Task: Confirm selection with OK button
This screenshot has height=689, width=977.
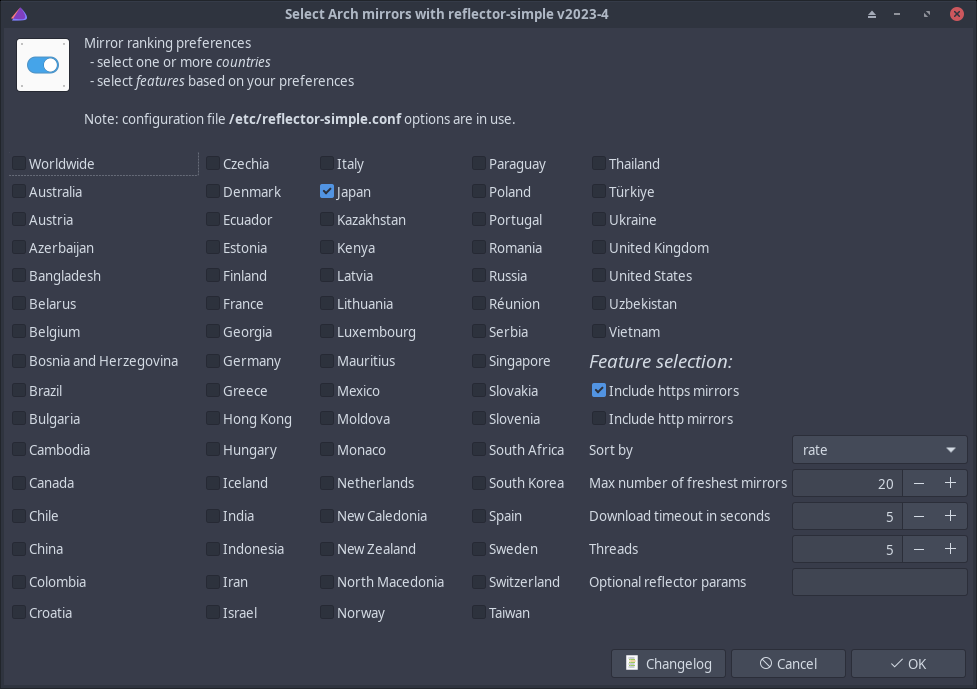Action: click(908, 663)
